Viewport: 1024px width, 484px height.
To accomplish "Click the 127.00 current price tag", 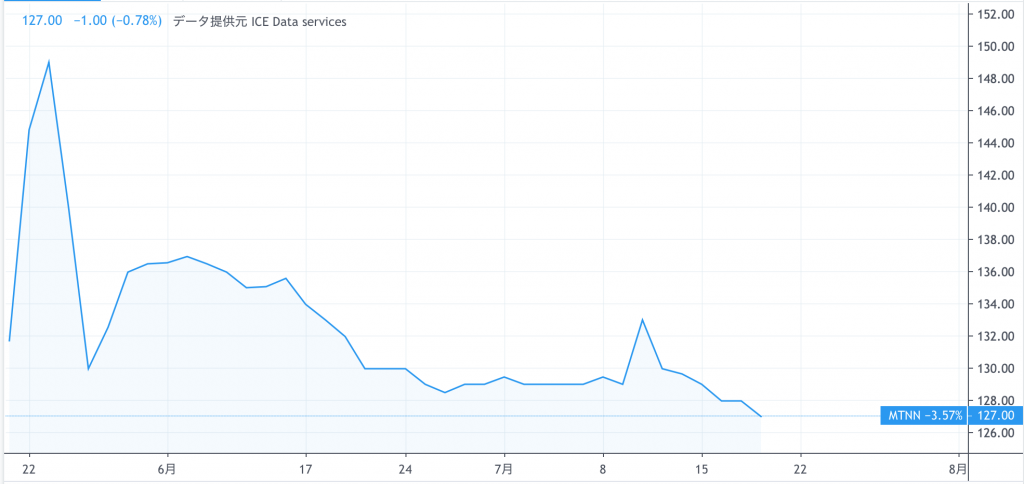I will pyautogui.click(x=995, y=415).
